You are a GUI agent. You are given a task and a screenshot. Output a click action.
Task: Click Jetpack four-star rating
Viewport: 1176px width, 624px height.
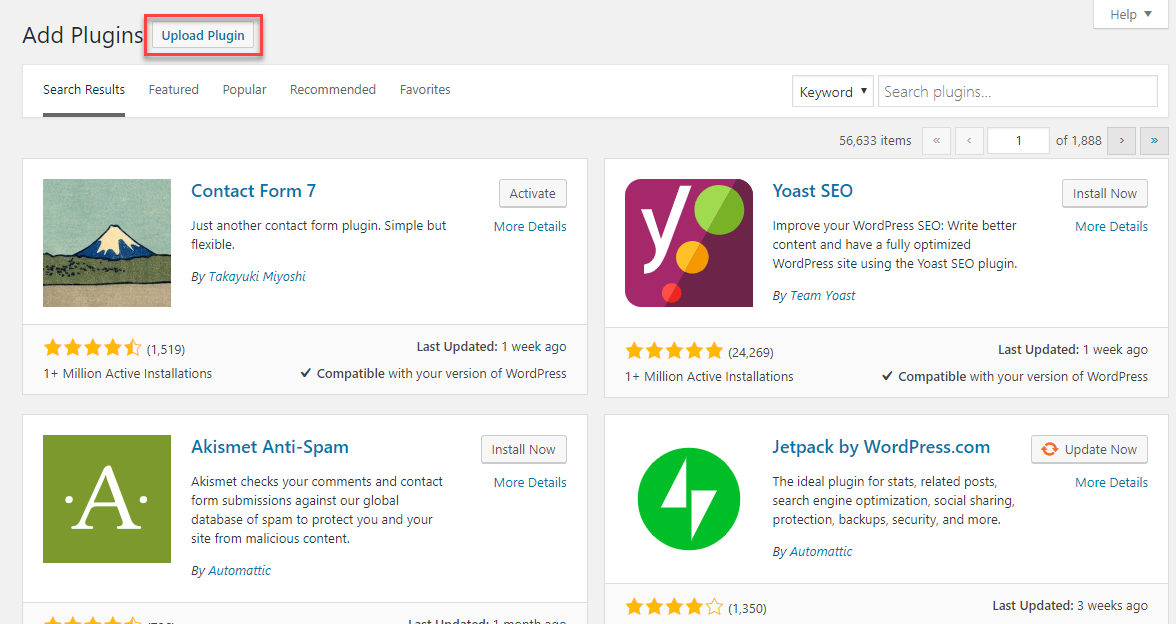[x=674, y=607]
